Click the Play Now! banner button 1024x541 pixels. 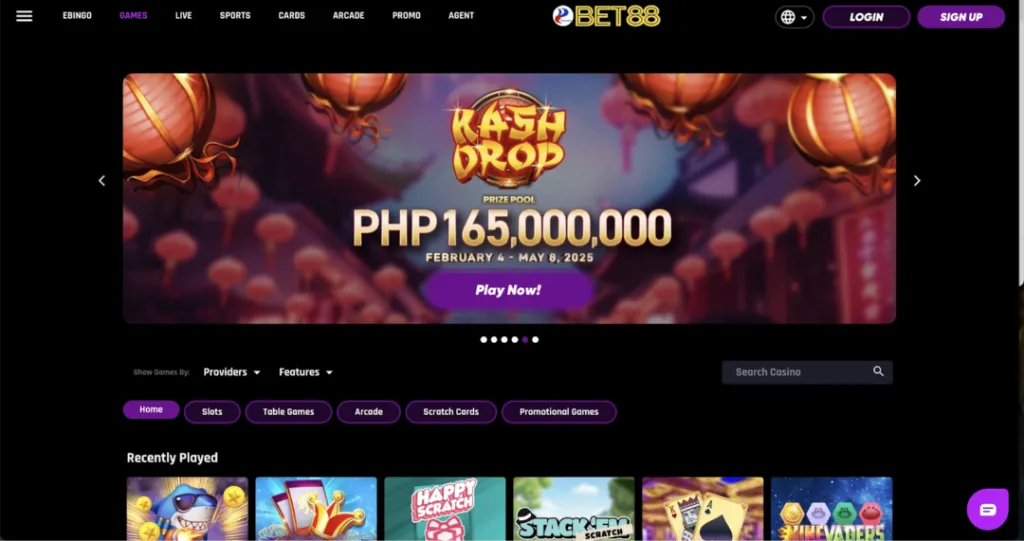[x=508, y=290]
